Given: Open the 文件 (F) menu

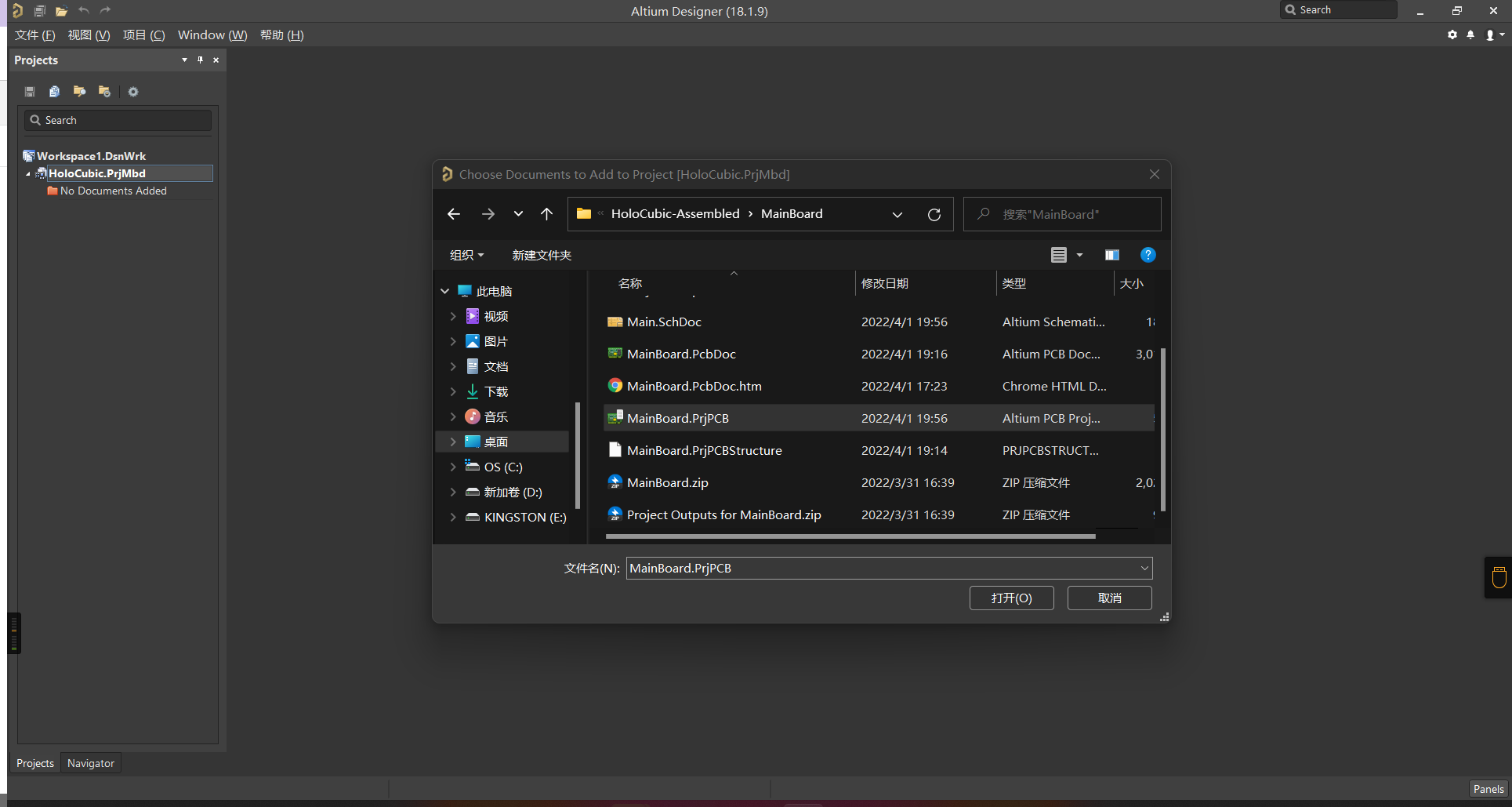Looking at the screenshot, I should 34,35.
